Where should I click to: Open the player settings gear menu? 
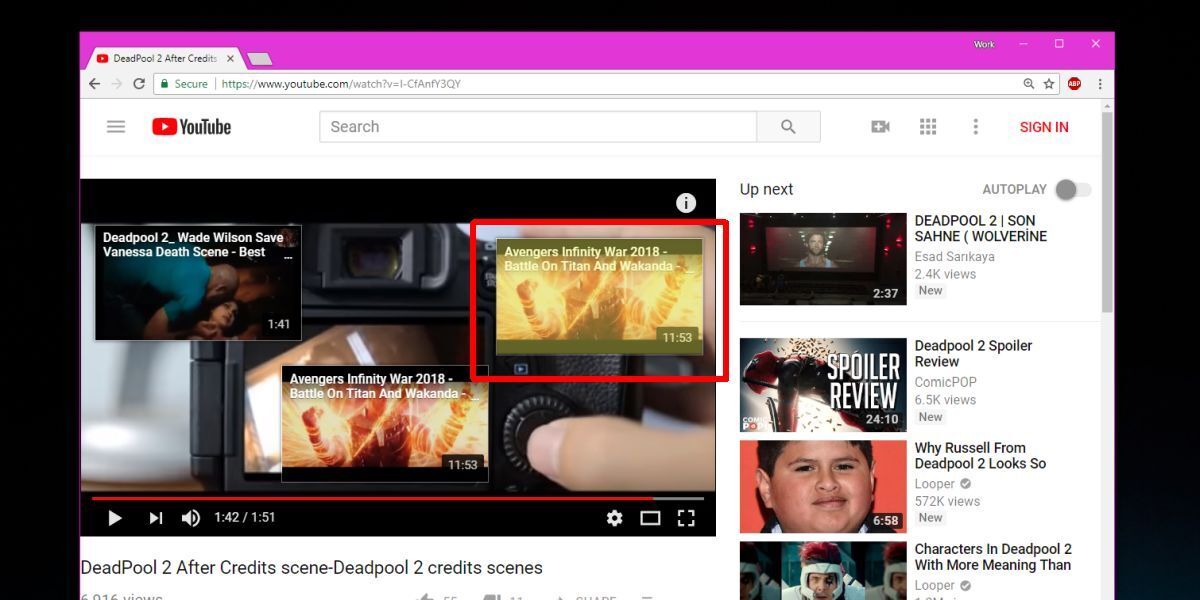coord(614,518)
